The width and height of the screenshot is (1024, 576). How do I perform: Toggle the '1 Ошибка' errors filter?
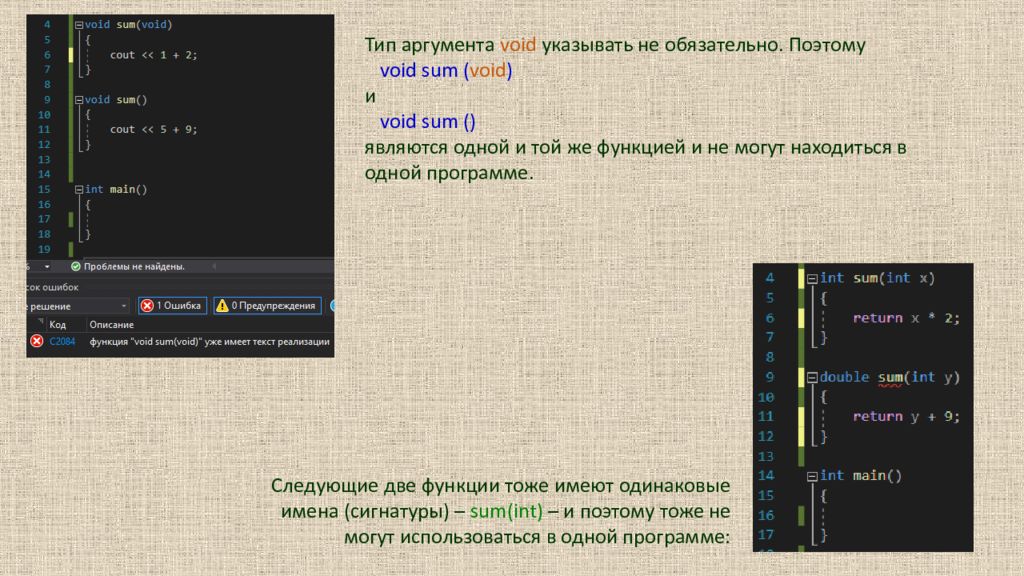(171, 306)
